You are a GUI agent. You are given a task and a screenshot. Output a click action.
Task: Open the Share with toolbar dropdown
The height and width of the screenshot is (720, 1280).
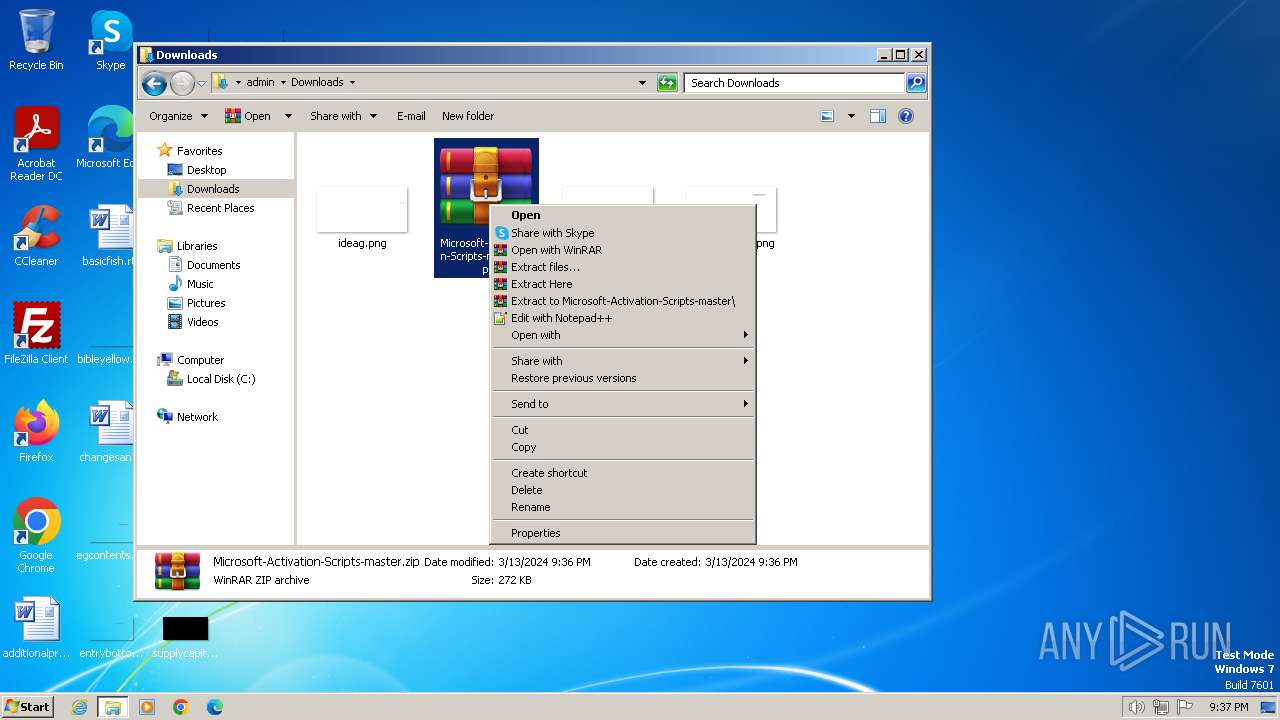click(343, 116)
